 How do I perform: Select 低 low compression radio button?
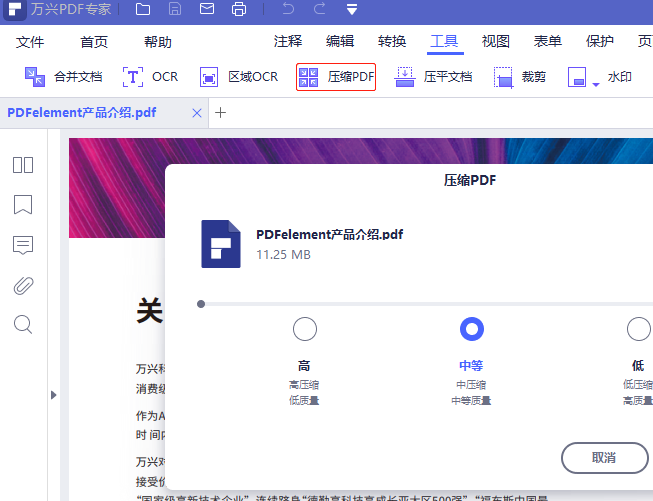[639, 329]
